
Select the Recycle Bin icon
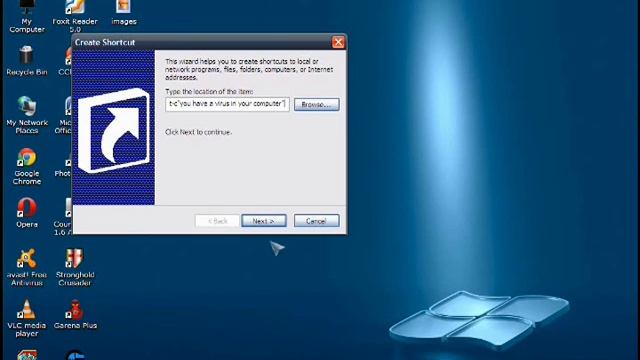click(x=27, y=61)
